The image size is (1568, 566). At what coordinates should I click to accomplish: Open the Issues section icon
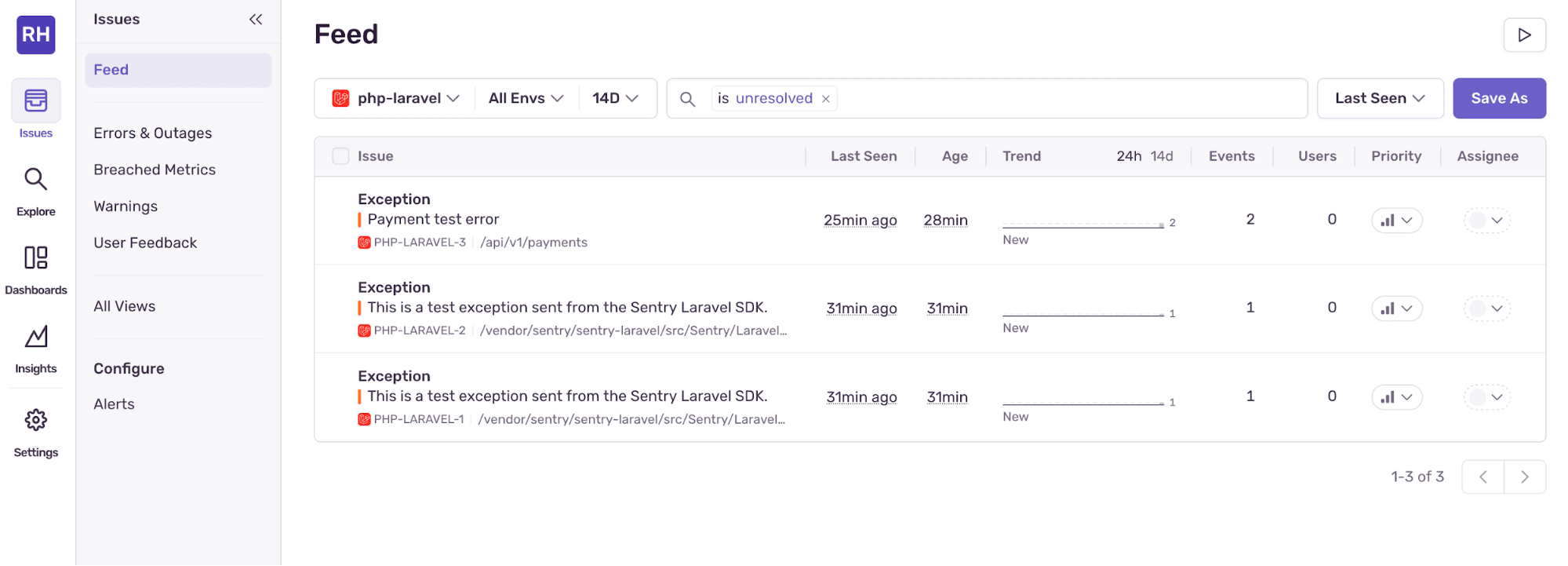(x=36, y=100)
